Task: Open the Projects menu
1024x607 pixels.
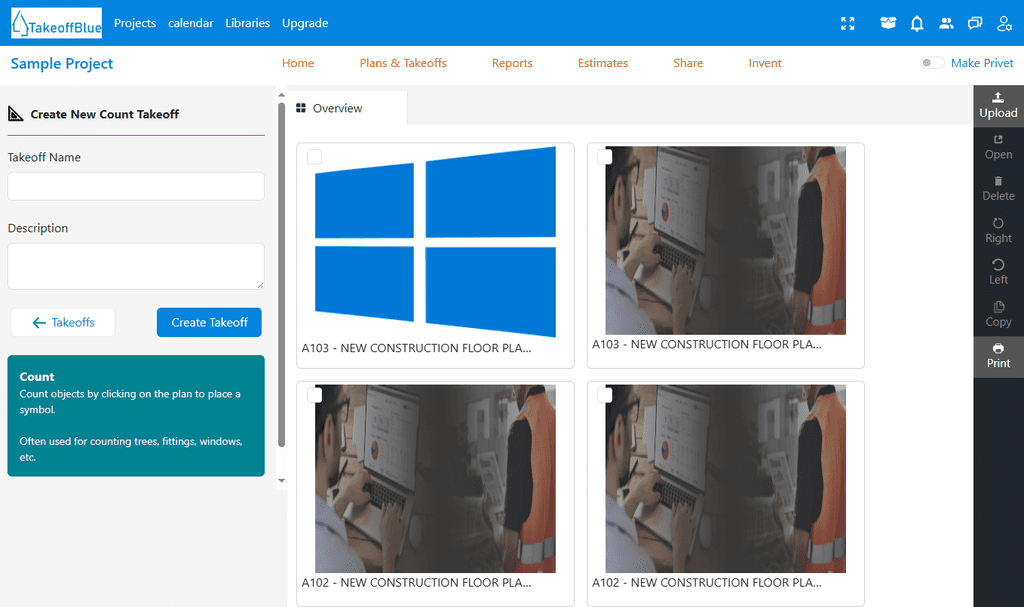Action: tap(135, 23)
